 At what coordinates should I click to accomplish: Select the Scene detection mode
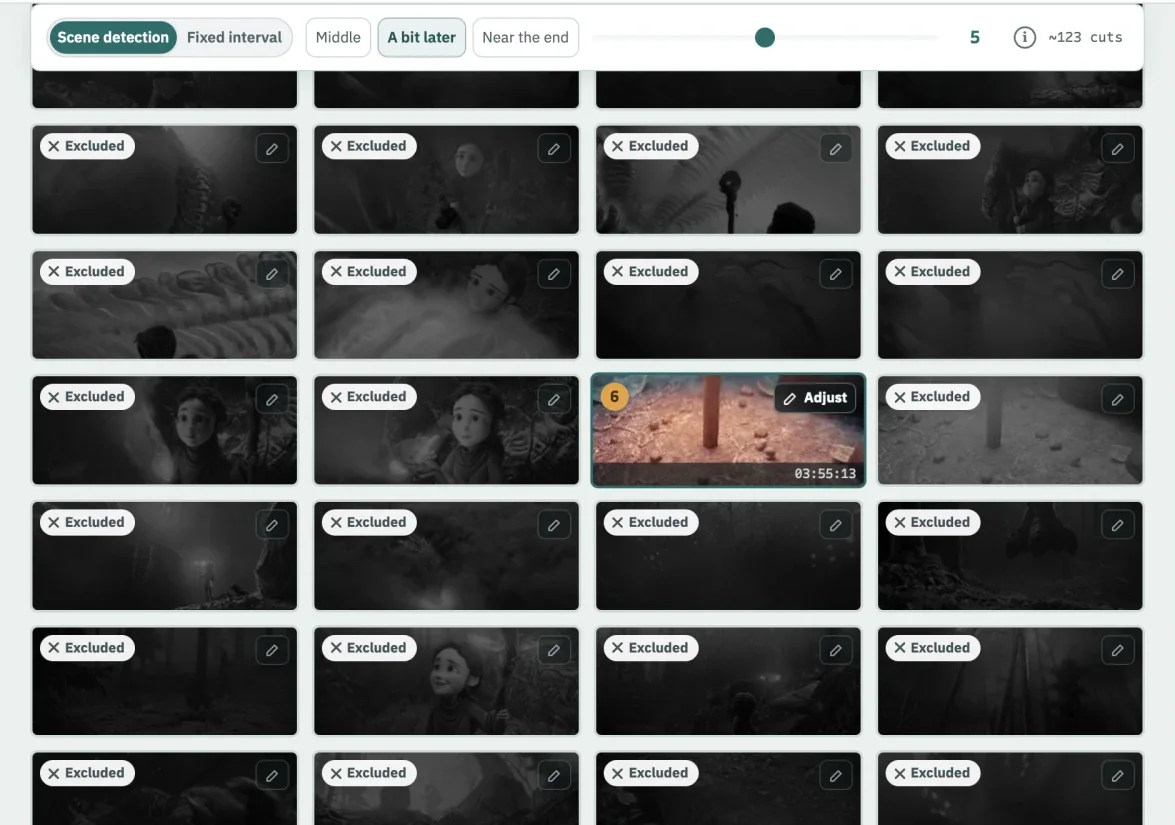(x=113, y=37)
